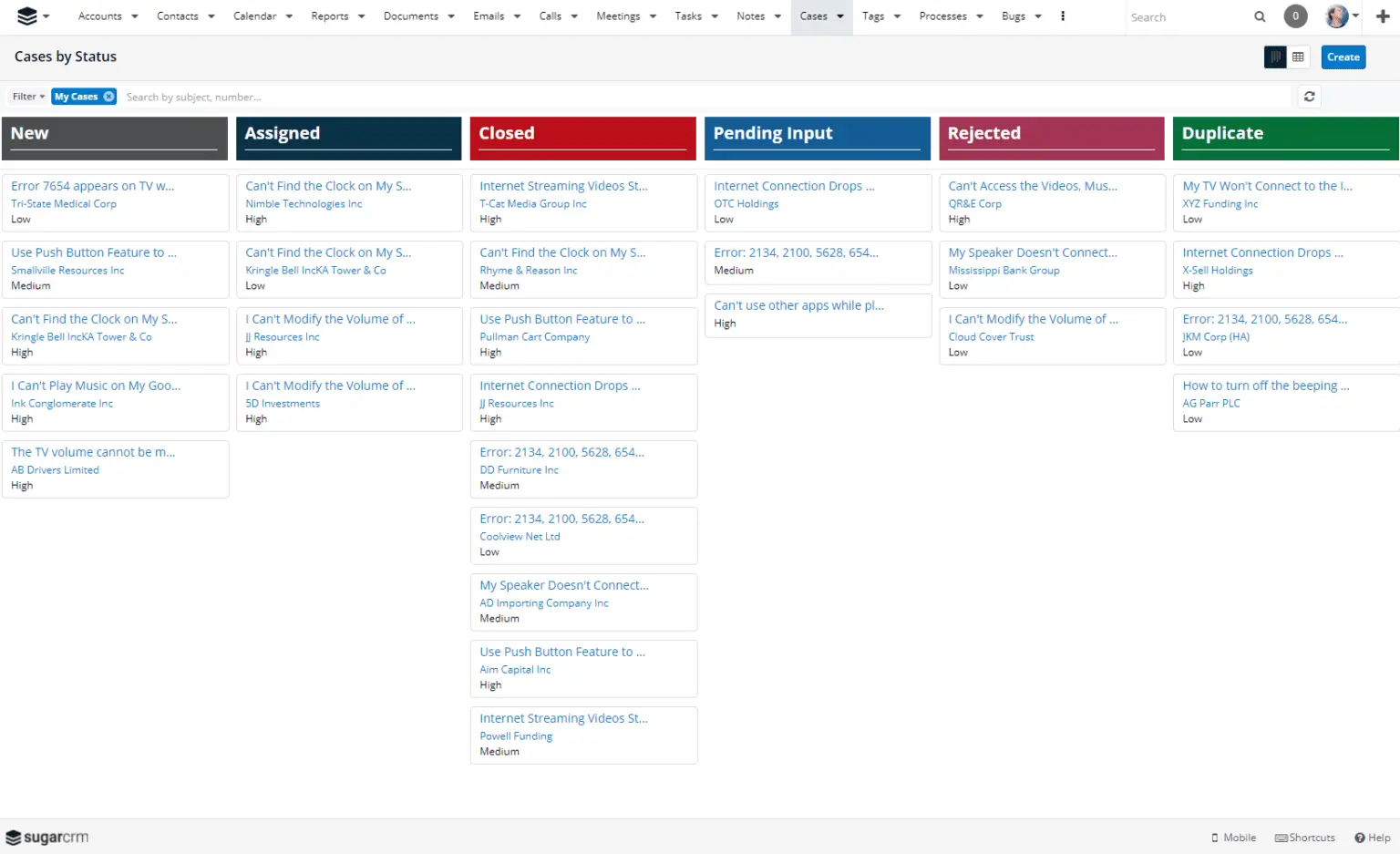Open Pullman Cart Company account link
Screen dimensions: 1400x854
(x=534, y=337)
